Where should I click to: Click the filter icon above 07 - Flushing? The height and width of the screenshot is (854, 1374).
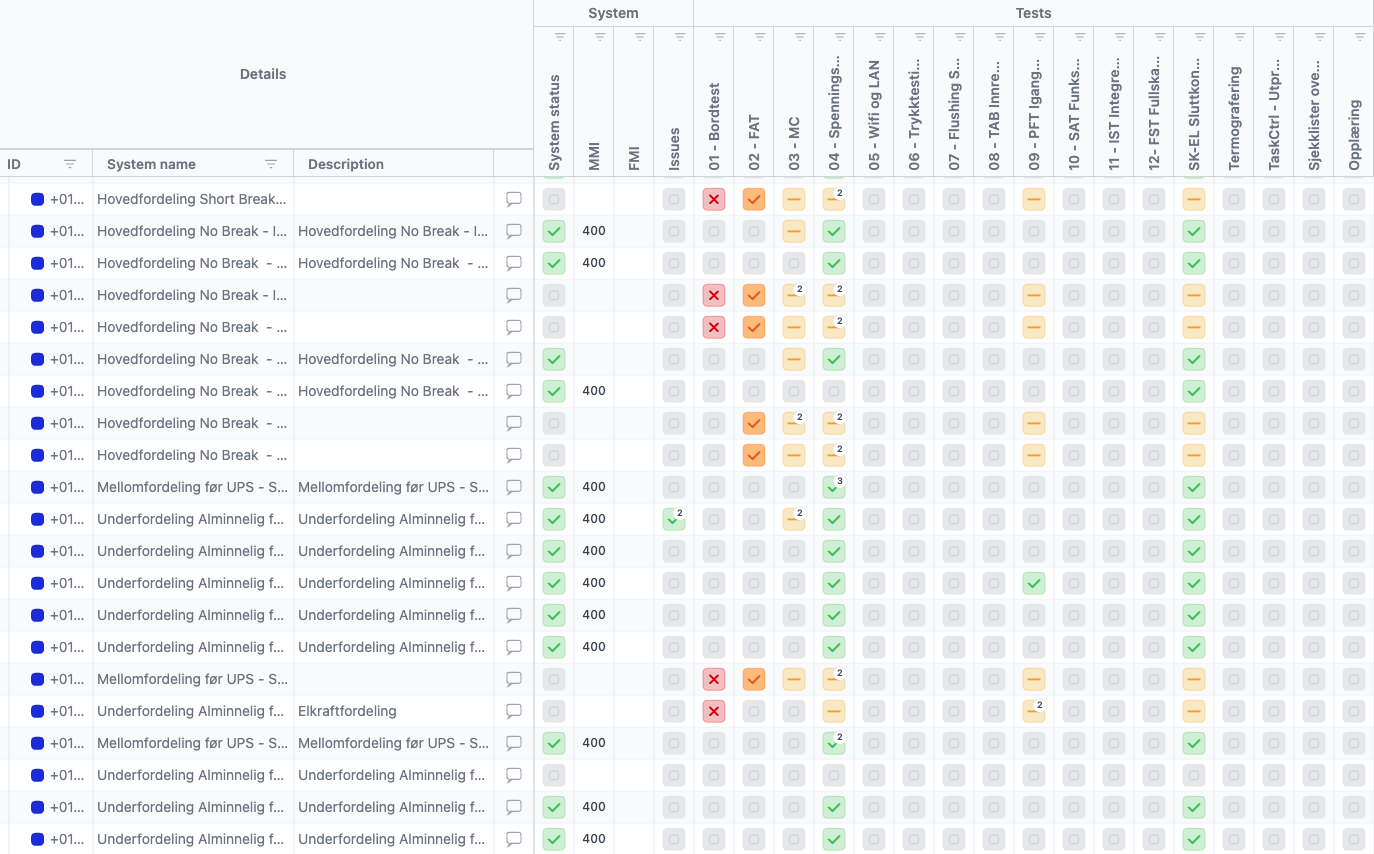pyautogui.click(x=960, y=37)
